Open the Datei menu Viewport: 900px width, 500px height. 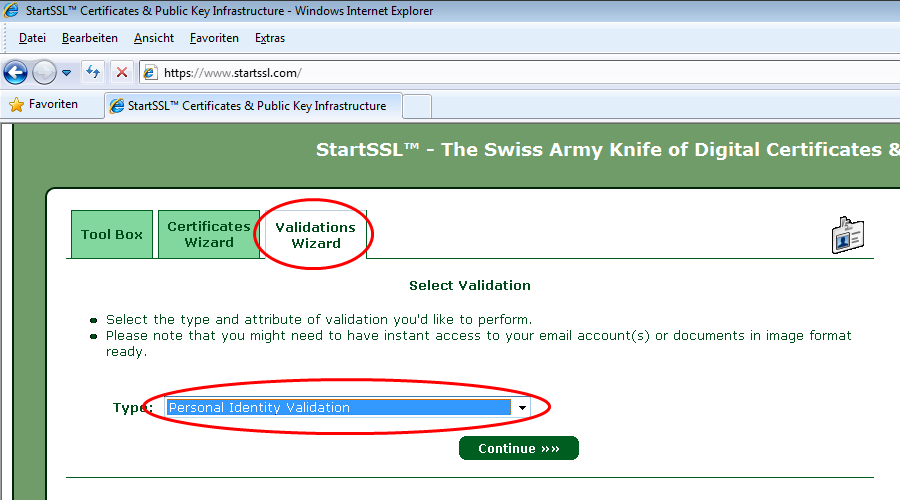pos(32,38)
